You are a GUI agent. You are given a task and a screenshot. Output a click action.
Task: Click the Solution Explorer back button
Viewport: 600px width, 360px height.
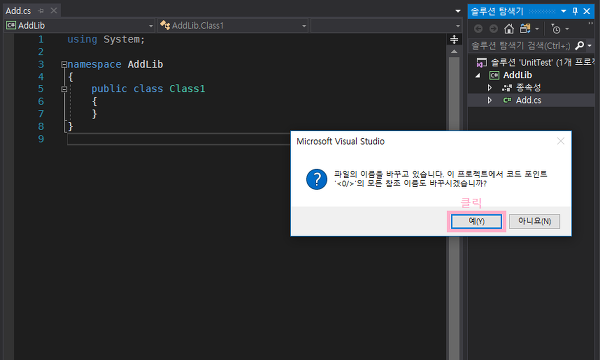pyautogui.click(x=478, y=29)
